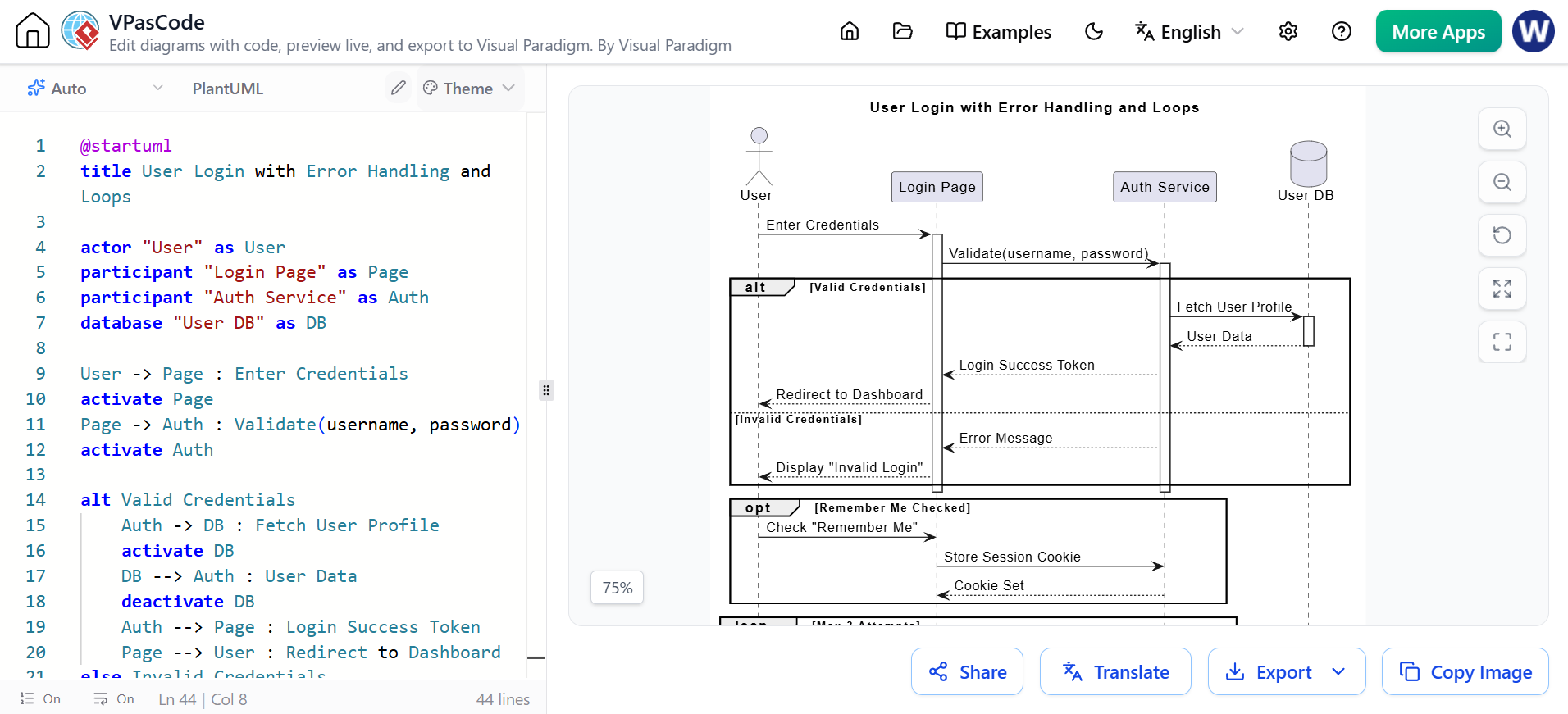Open the W user avatar
Screen dimensions: 1568x714
coord(1534,31)
